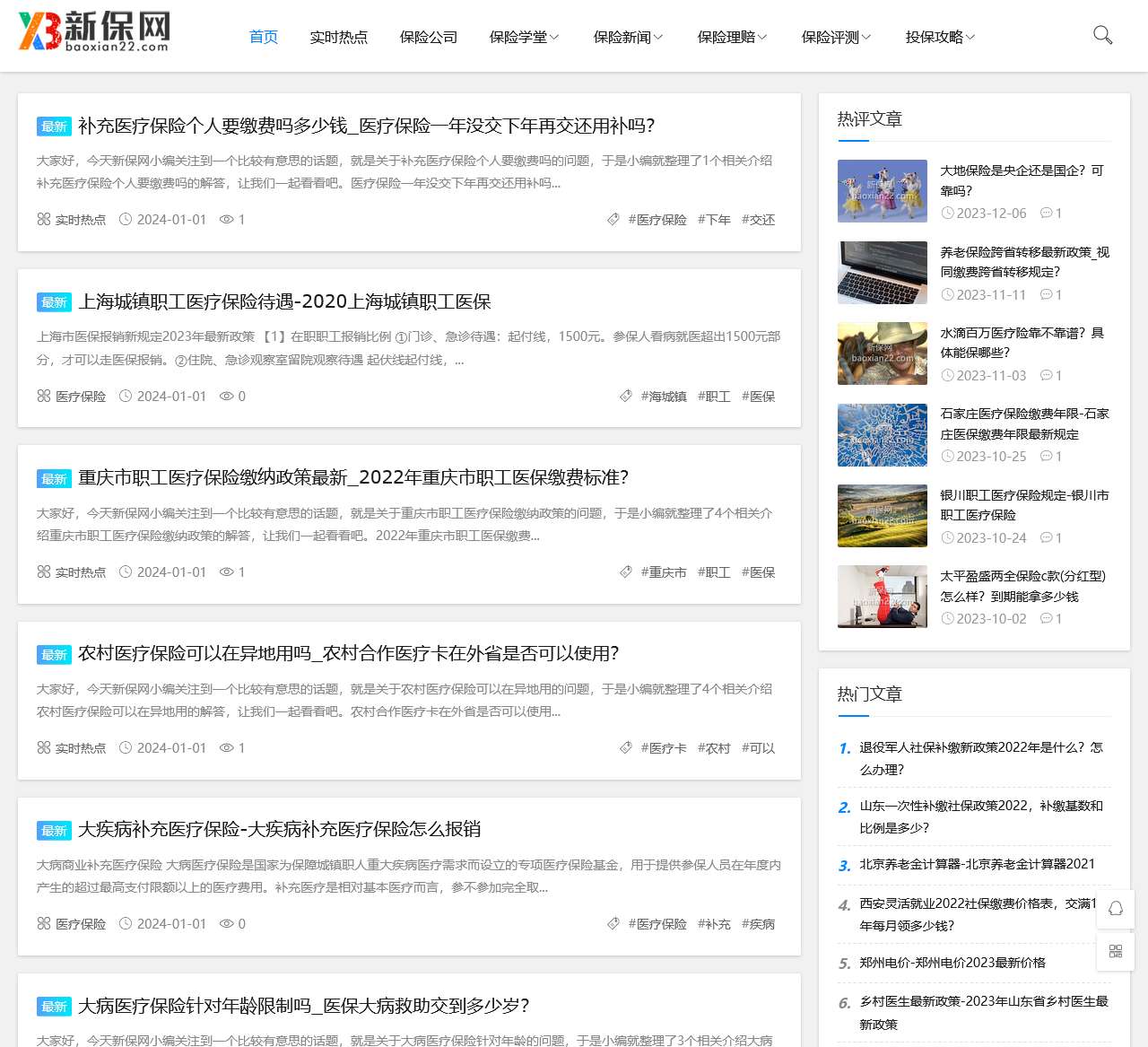This screenshot has height=1047, width=1148.
Task: Expand the 保险学堂 dropdown menu
Action: coord(524,37)
